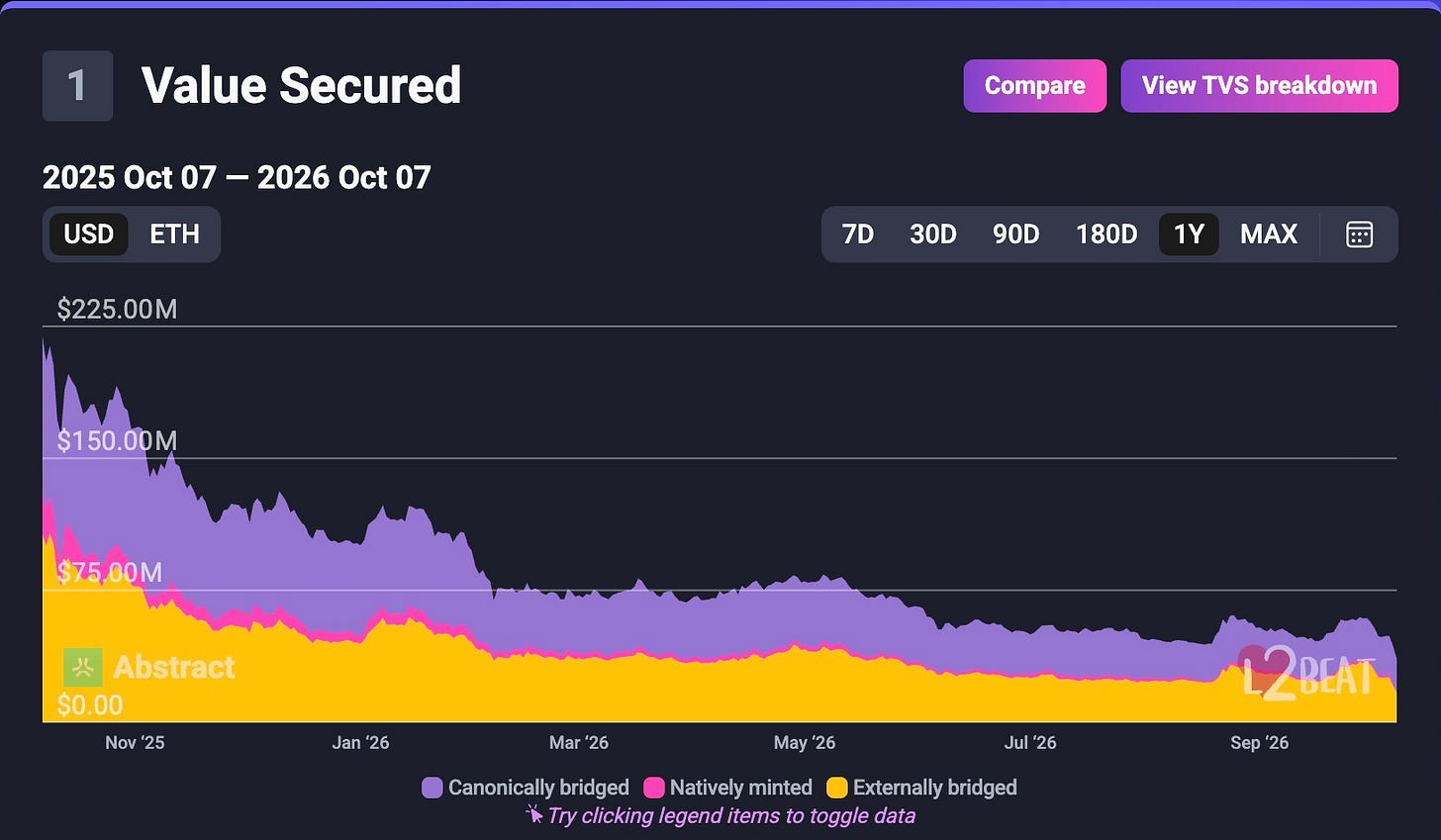Toggle Canonically bridged legend label
The image size is (1441, 840).
538,788
